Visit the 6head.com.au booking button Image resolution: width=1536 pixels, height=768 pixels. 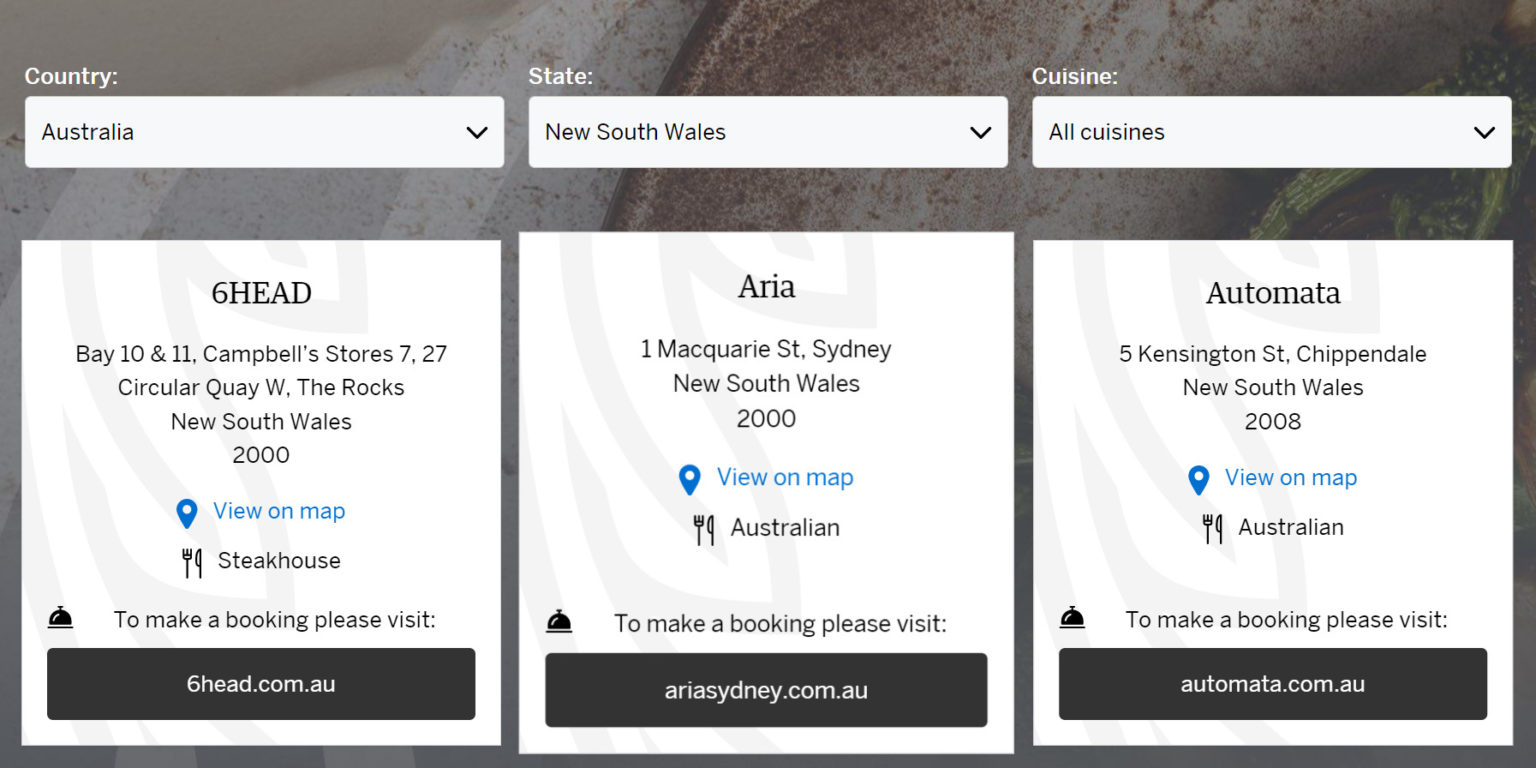[261, 684]
